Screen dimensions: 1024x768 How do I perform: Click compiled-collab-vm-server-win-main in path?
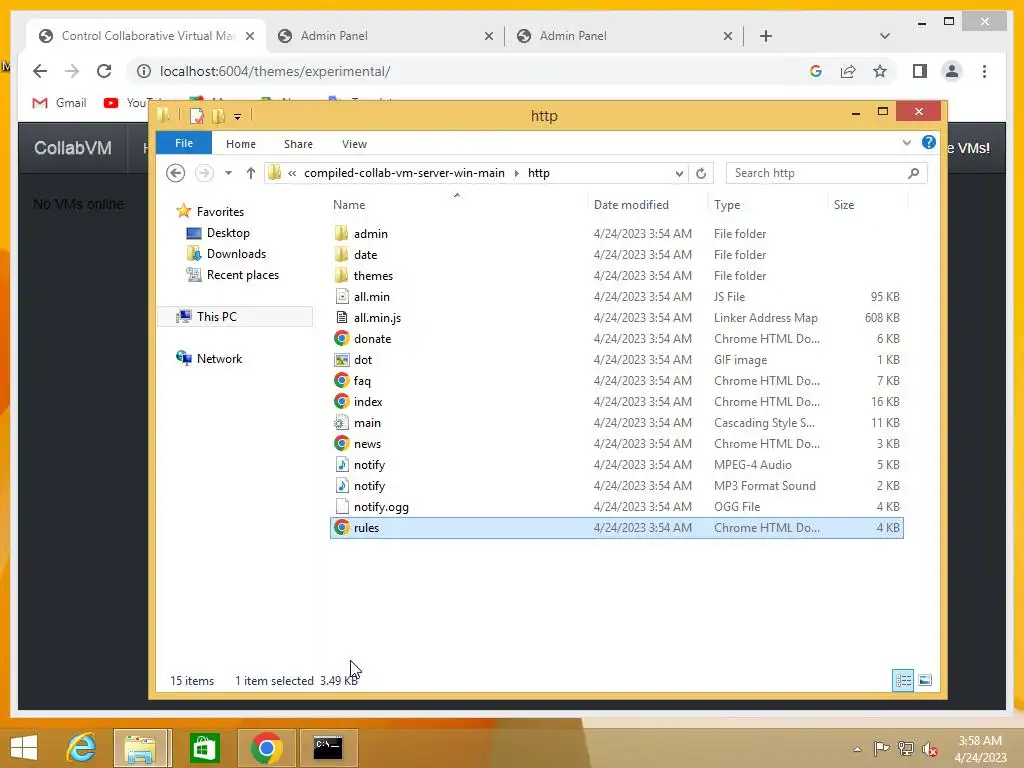tap(404, 173)
